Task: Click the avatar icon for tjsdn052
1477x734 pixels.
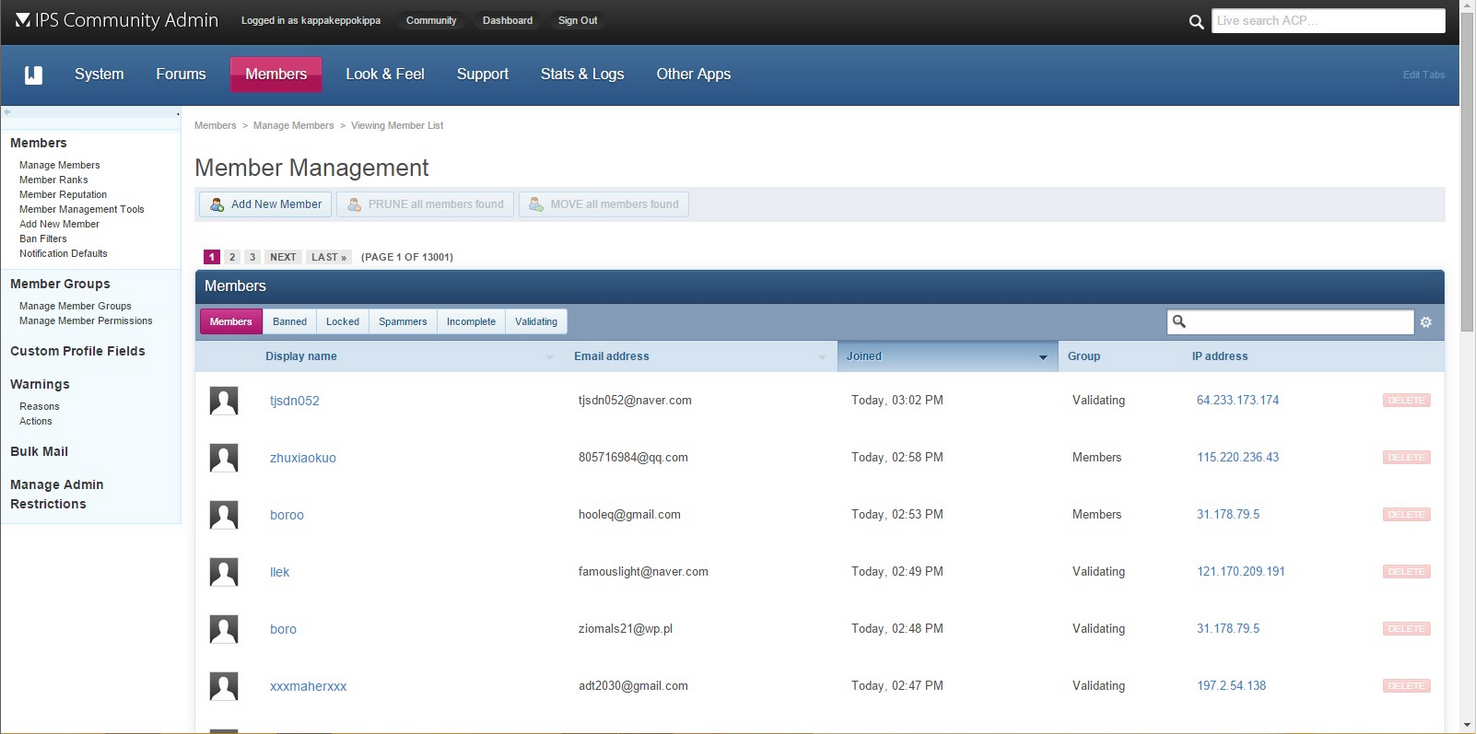Action: [x=224, y=401]
